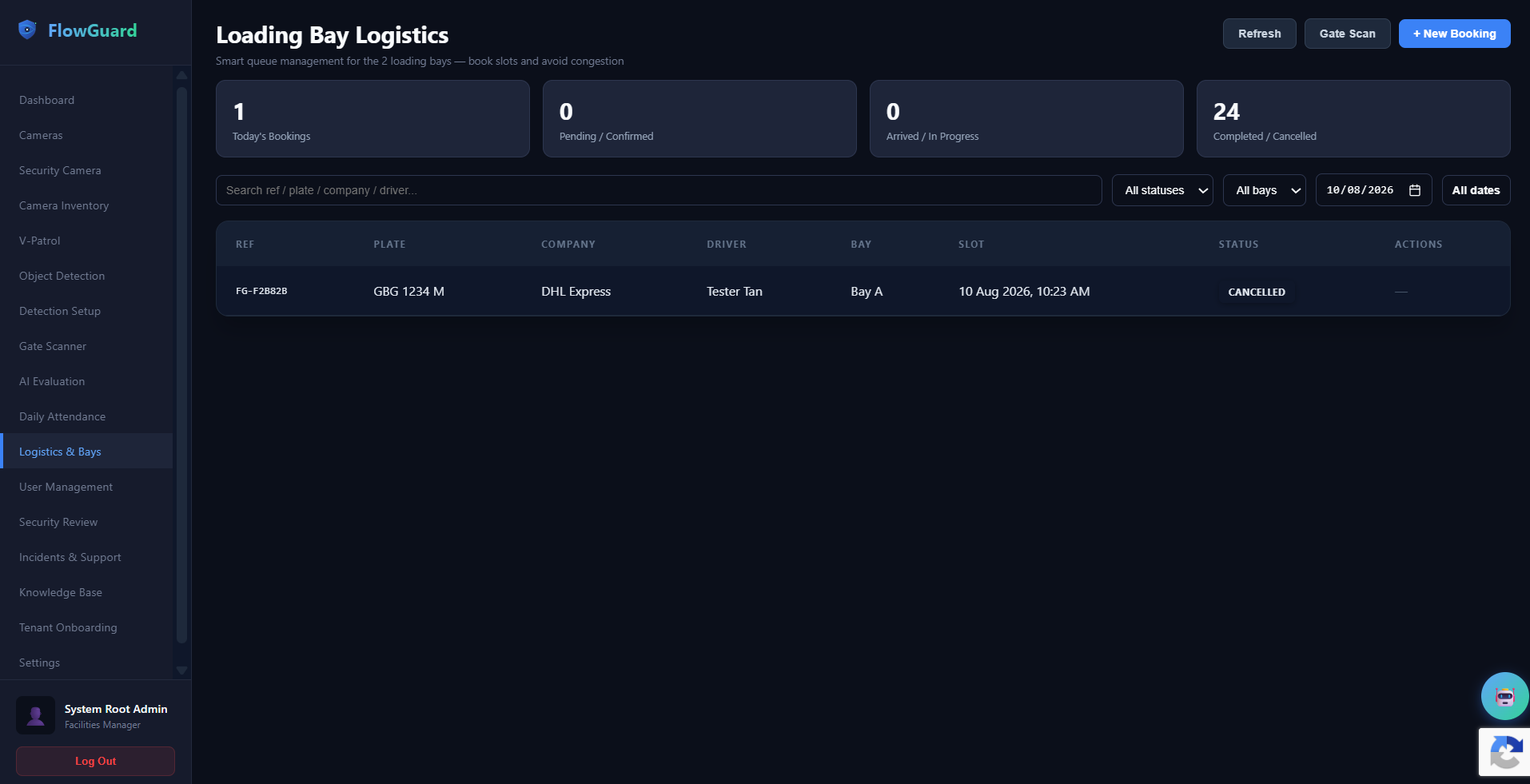Click plate GBG 1234 M cell
1530x784 pixels.
(x=408, y=291)
